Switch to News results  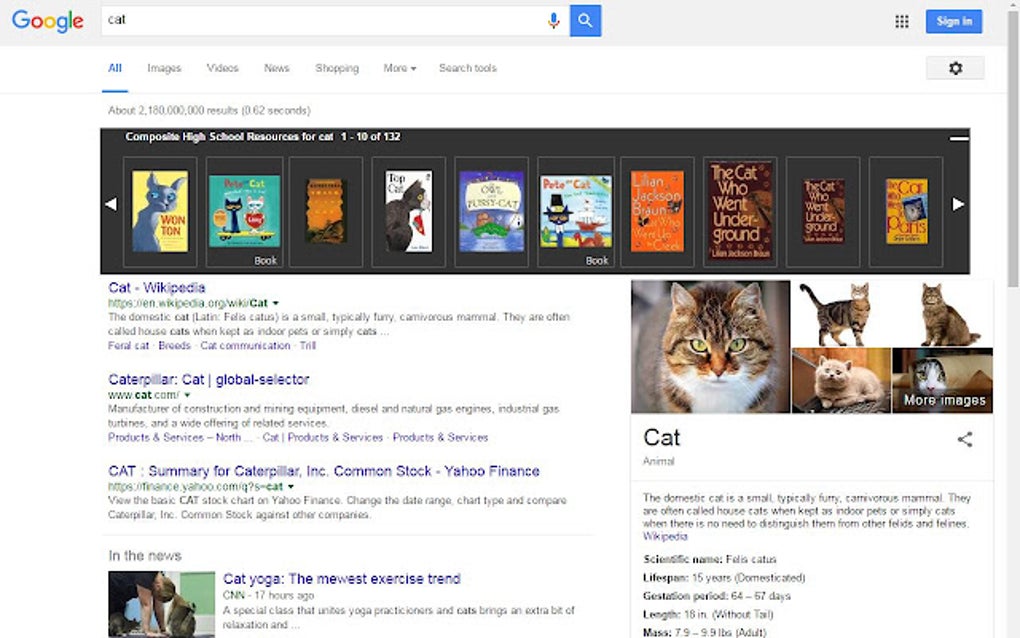pyautogui.click(x=276, y=68)
